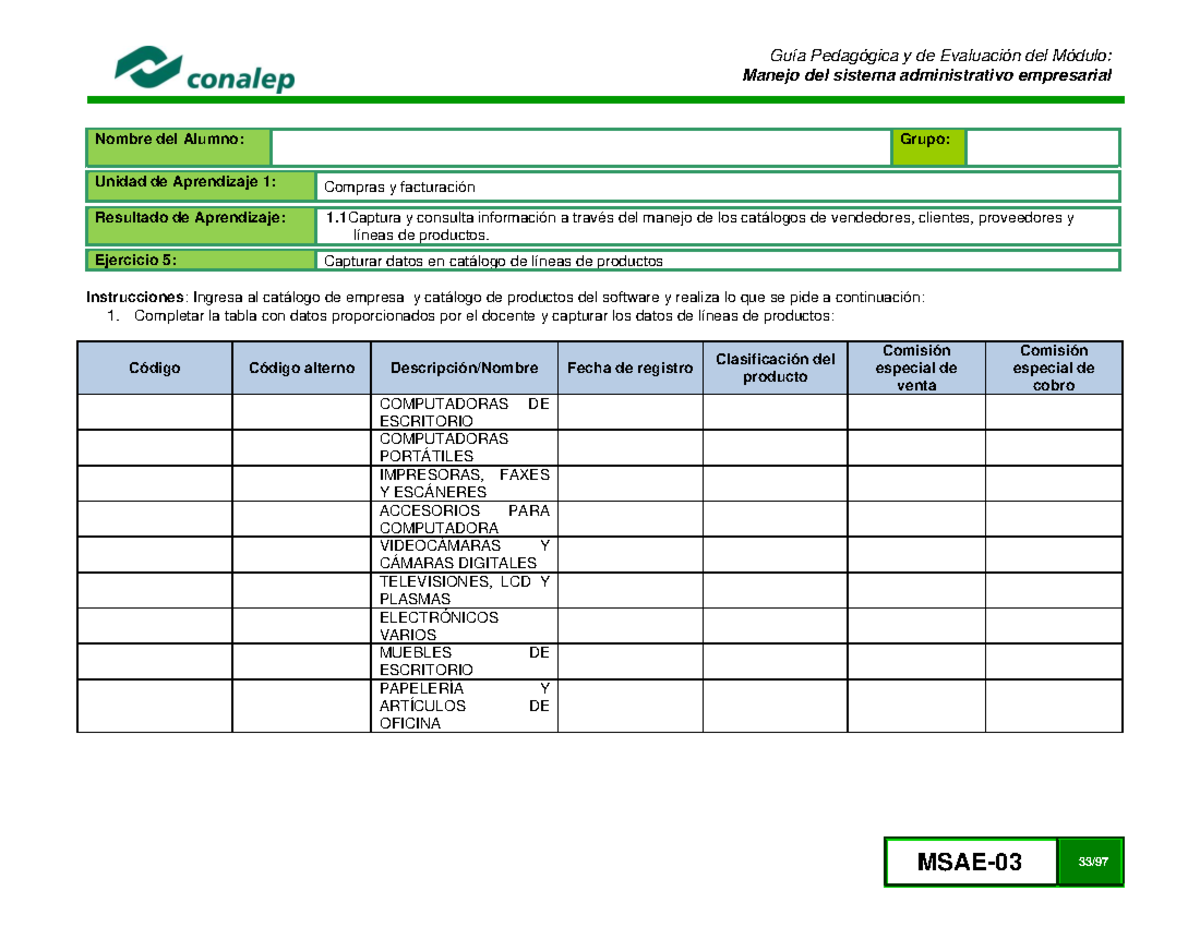Click the PAPELERÍA Y ARTÍCULOS DE OFICINA cell
Image resolution: width=1200 pixels, height=927 pixels.
463,705
